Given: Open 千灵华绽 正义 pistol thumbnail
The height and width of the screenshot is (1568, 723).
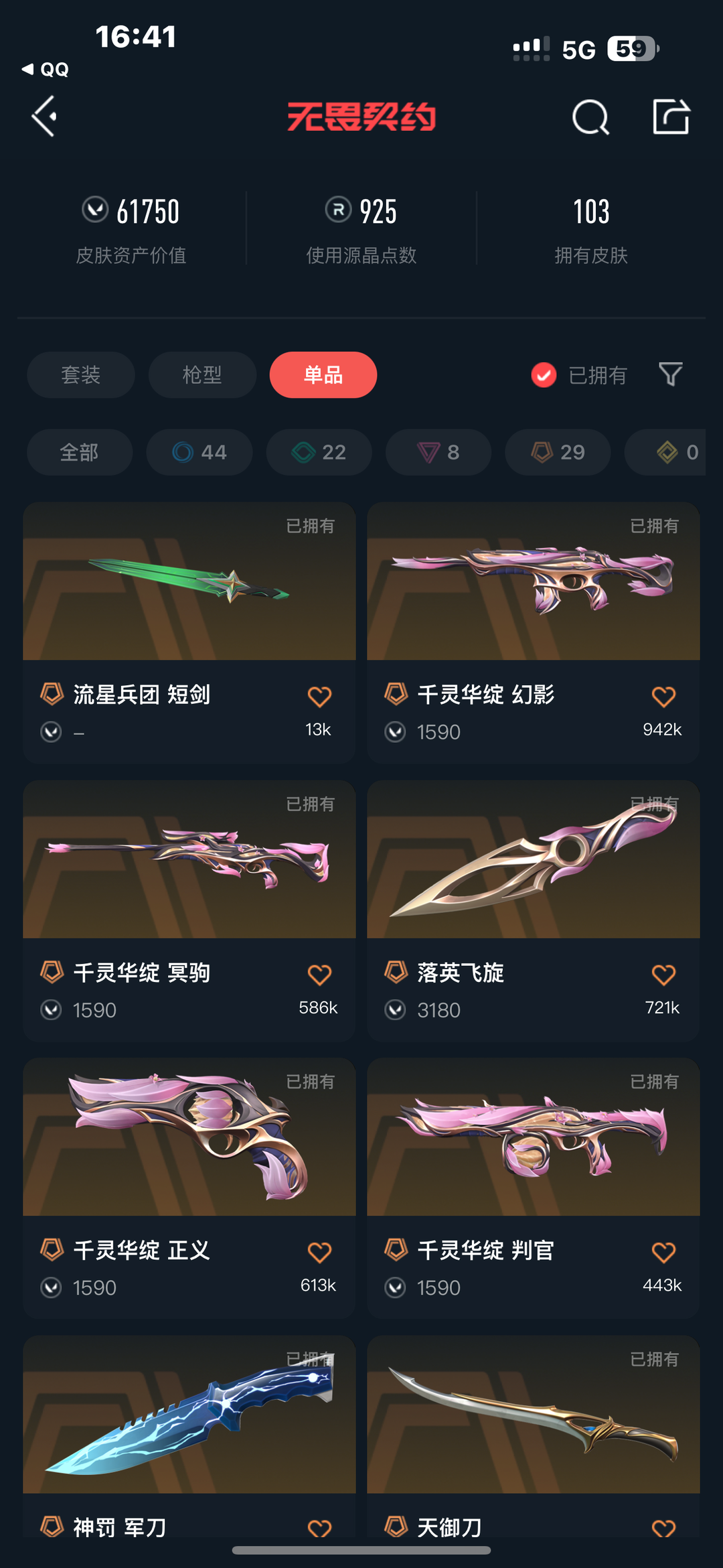Looking at the screenshot, I should point(189,1137).
